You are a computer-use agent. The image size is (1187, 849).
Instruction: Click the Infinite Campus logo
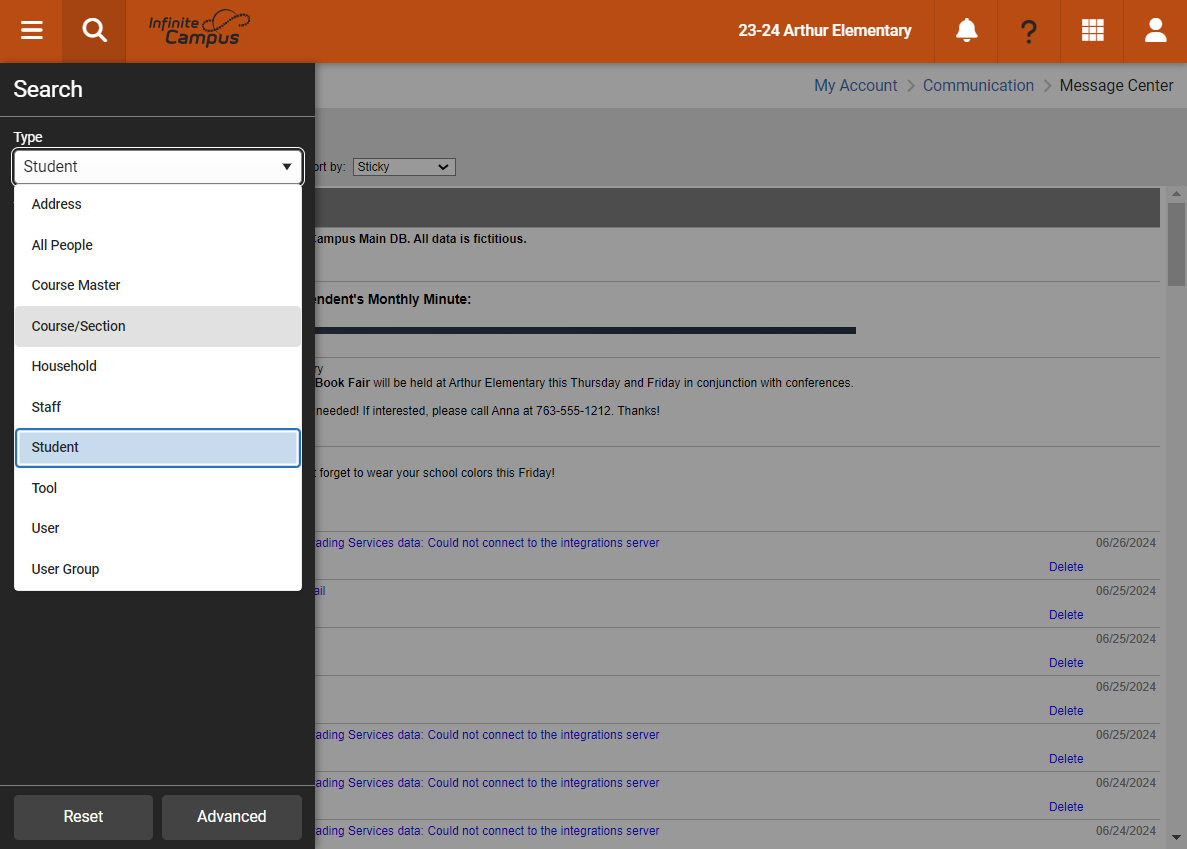tap(199, 29)
